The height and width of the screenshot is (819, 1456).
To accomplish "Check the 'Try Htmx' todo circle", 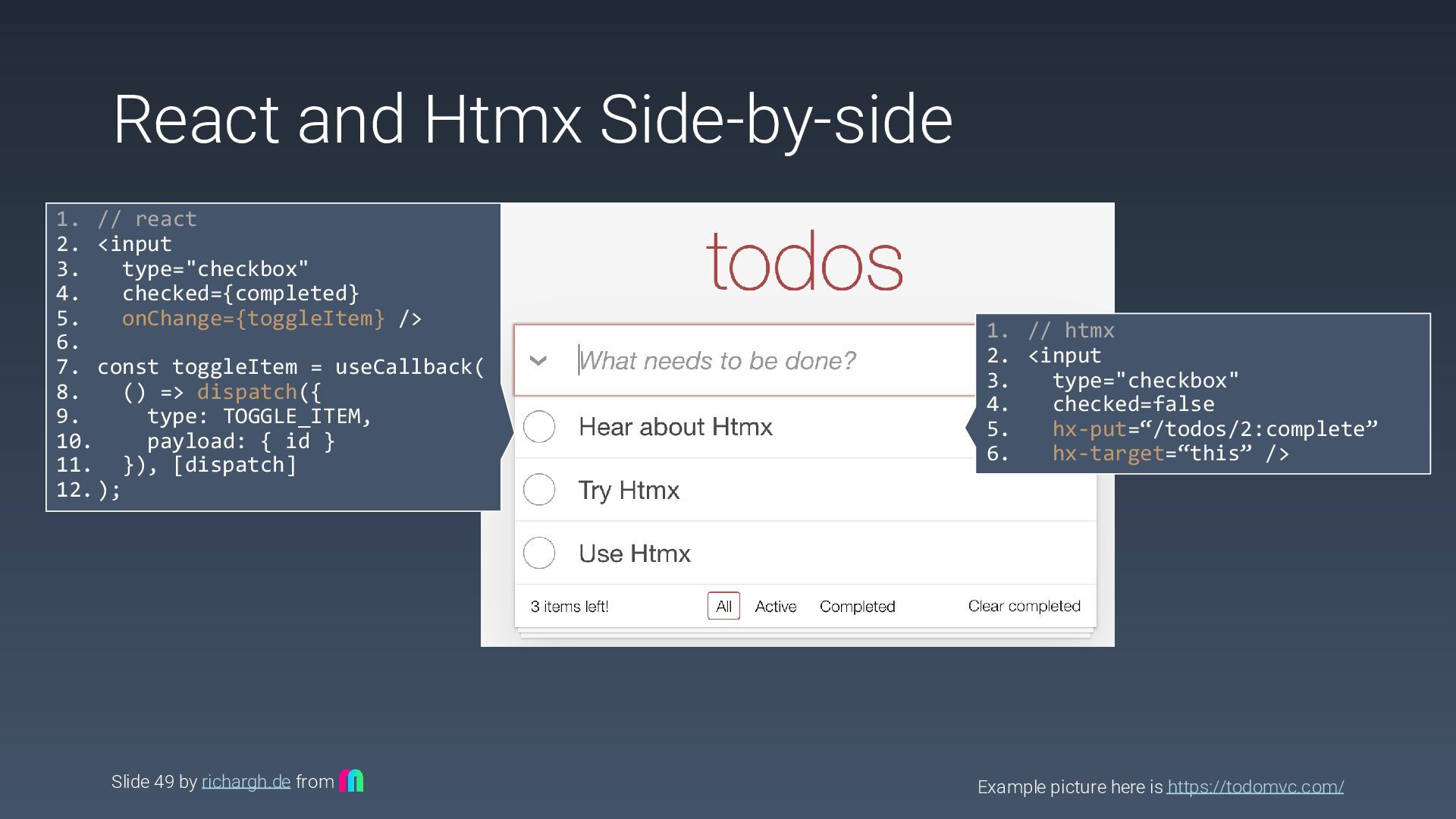I will click(x=539, y=490).
